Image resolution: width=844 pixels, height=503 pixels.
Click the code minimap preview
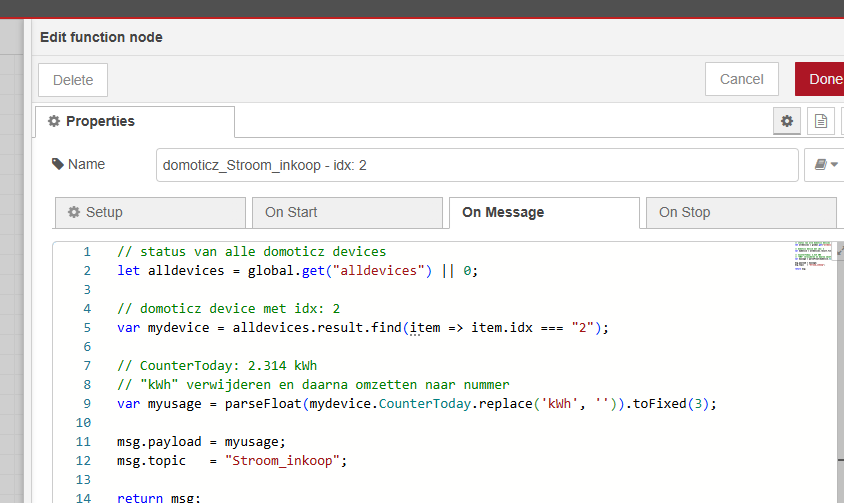coord(812,255)
